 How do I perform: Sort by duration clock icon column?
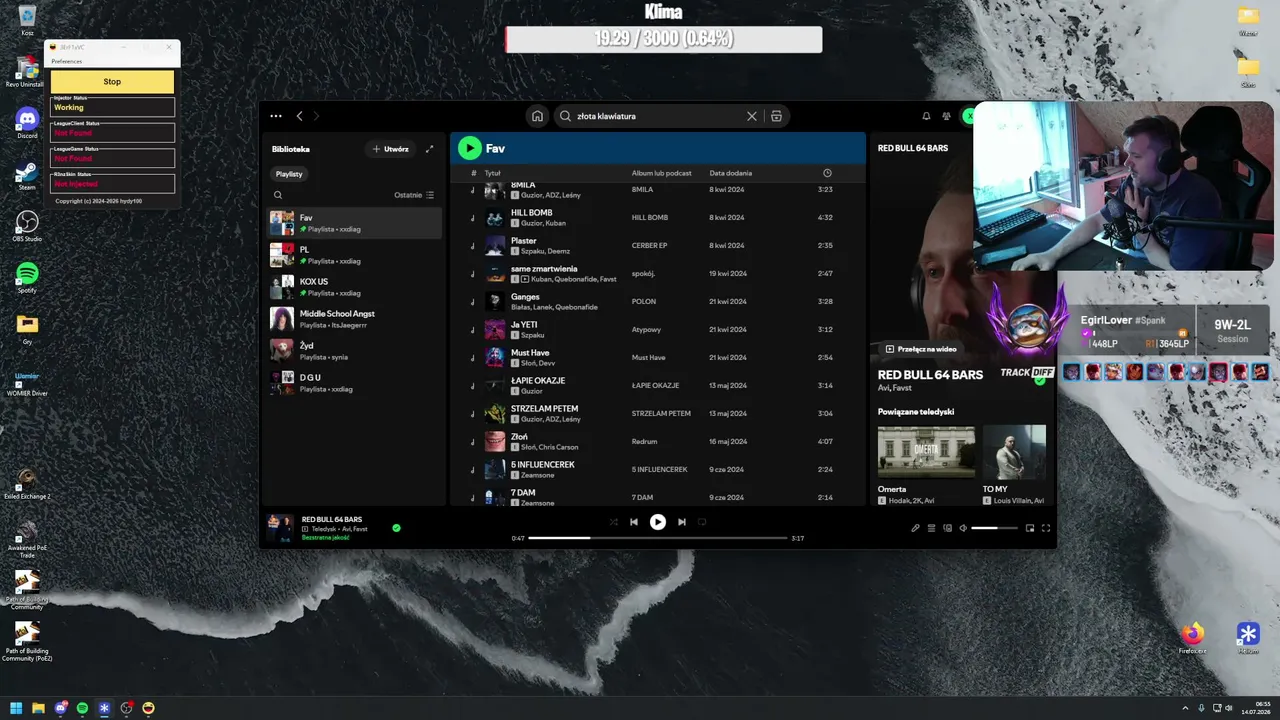click(x=827, y=173)
